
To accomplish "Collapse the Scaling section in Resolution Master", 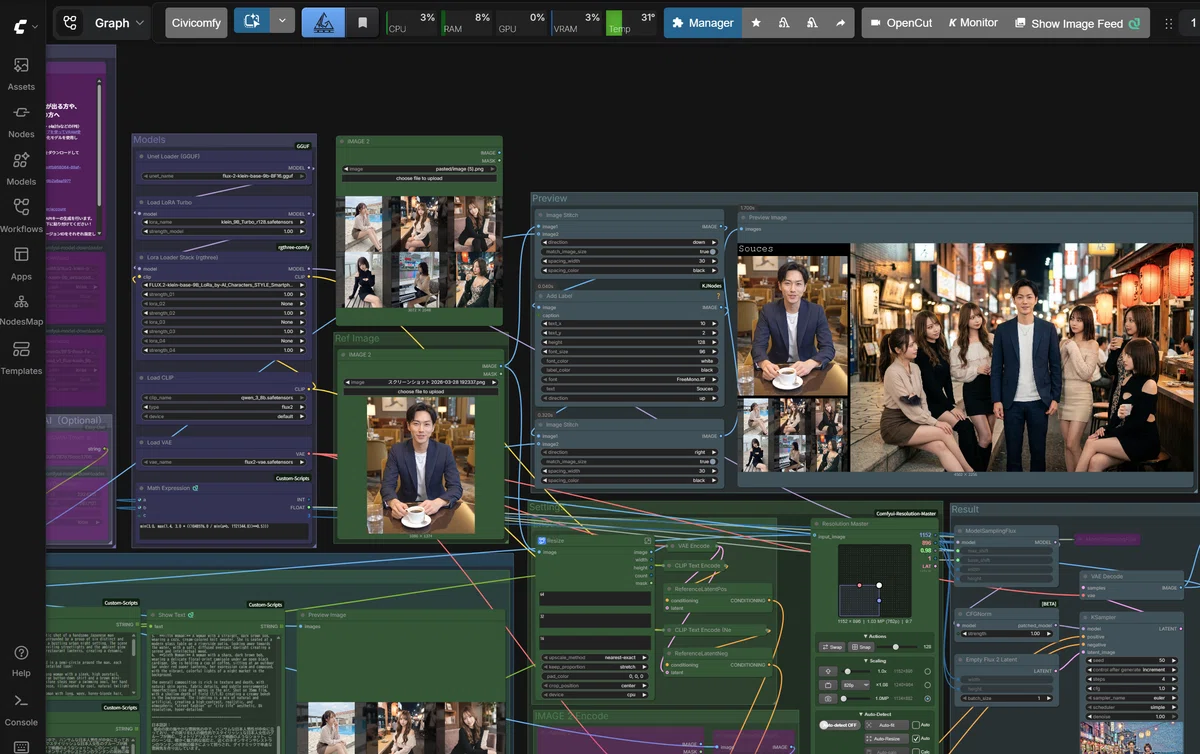I will 875,661.
